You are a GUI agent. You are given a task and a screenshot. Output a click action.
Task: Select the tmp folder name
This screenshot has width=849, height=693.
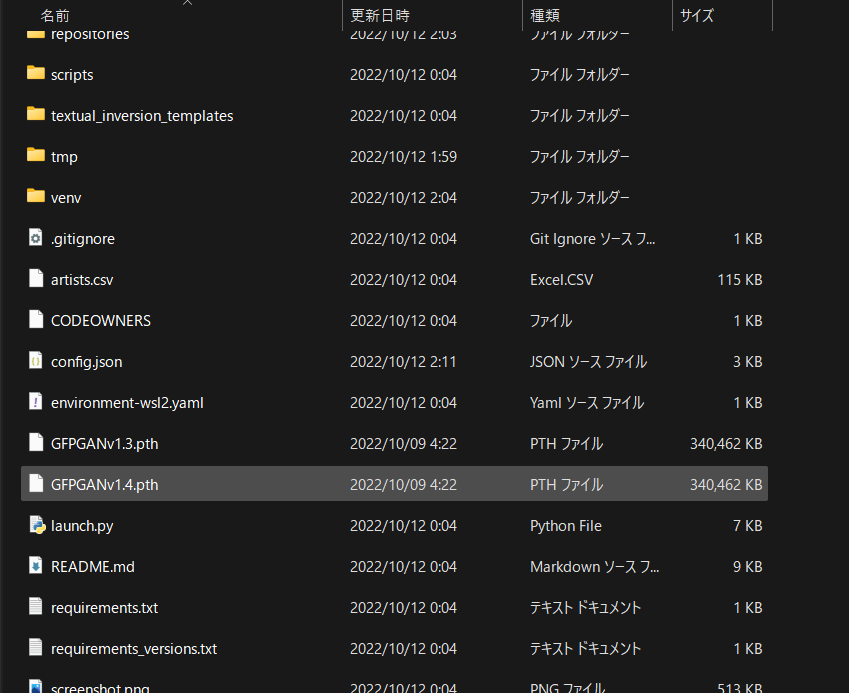[x=64, y=157]
